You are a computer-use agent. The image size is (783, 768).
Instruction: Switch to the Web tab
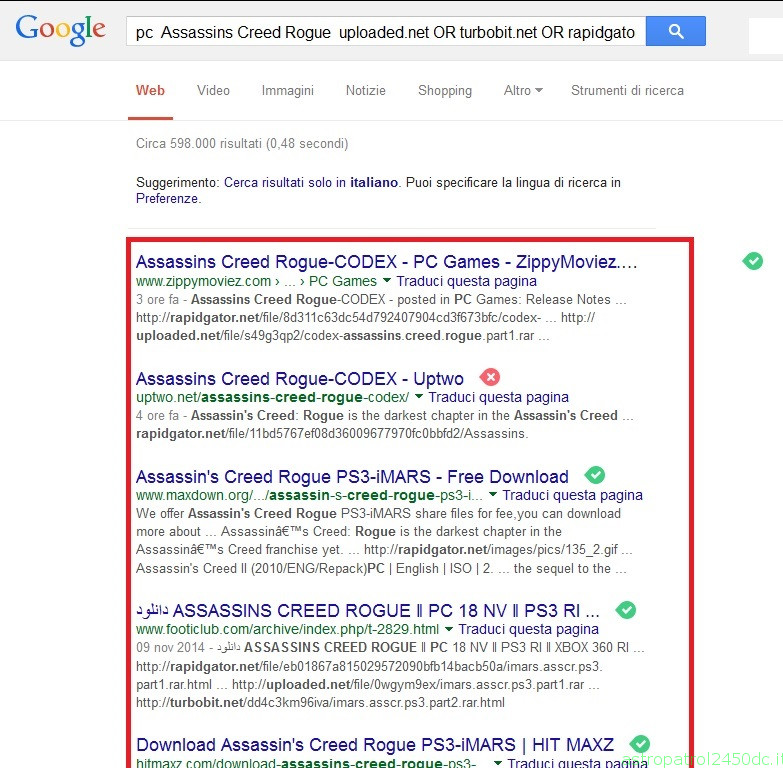tap(150, 90)
